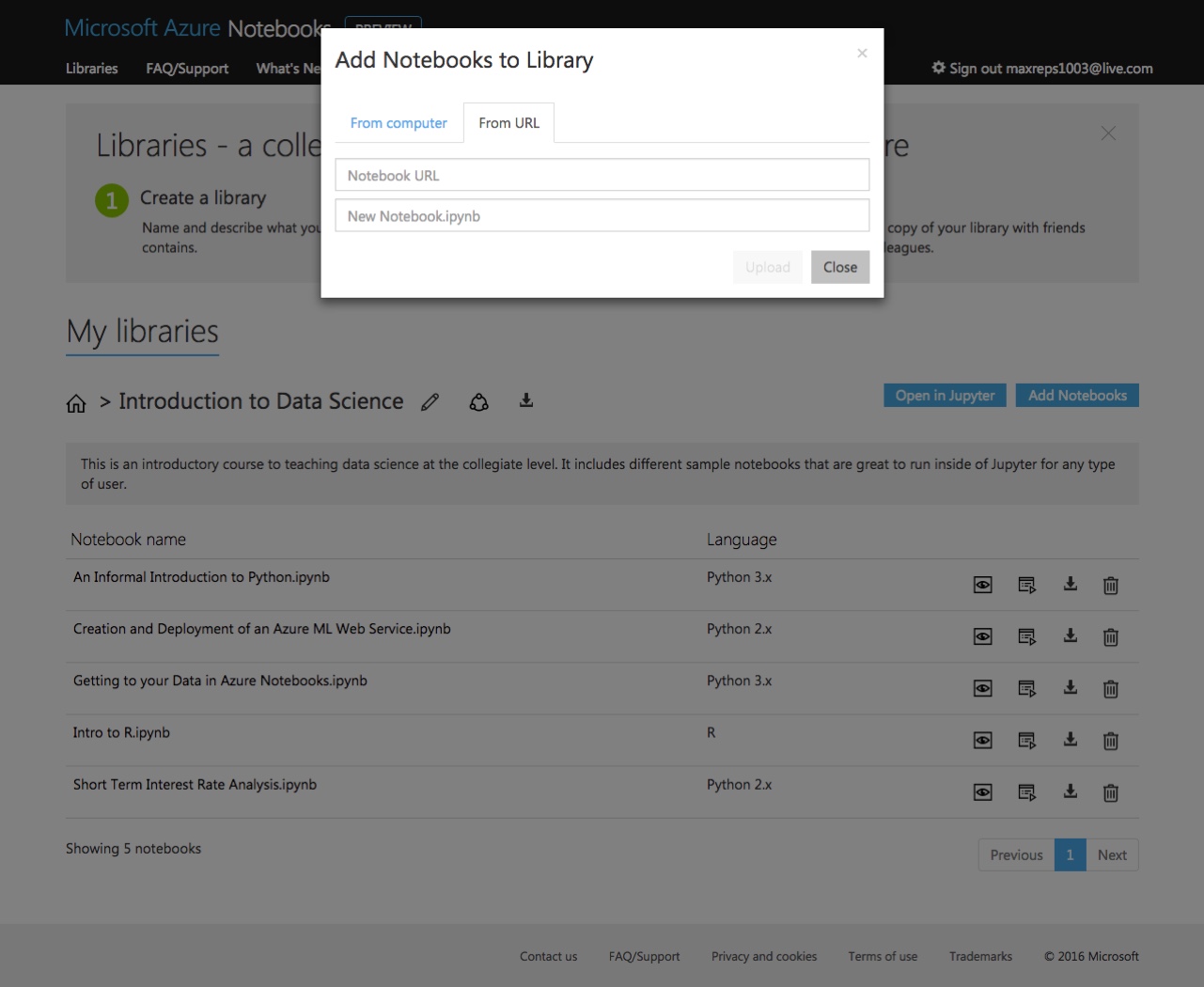Open Creation and Deployment of an Azure ML Web Service.ipynb

[262, 629]
